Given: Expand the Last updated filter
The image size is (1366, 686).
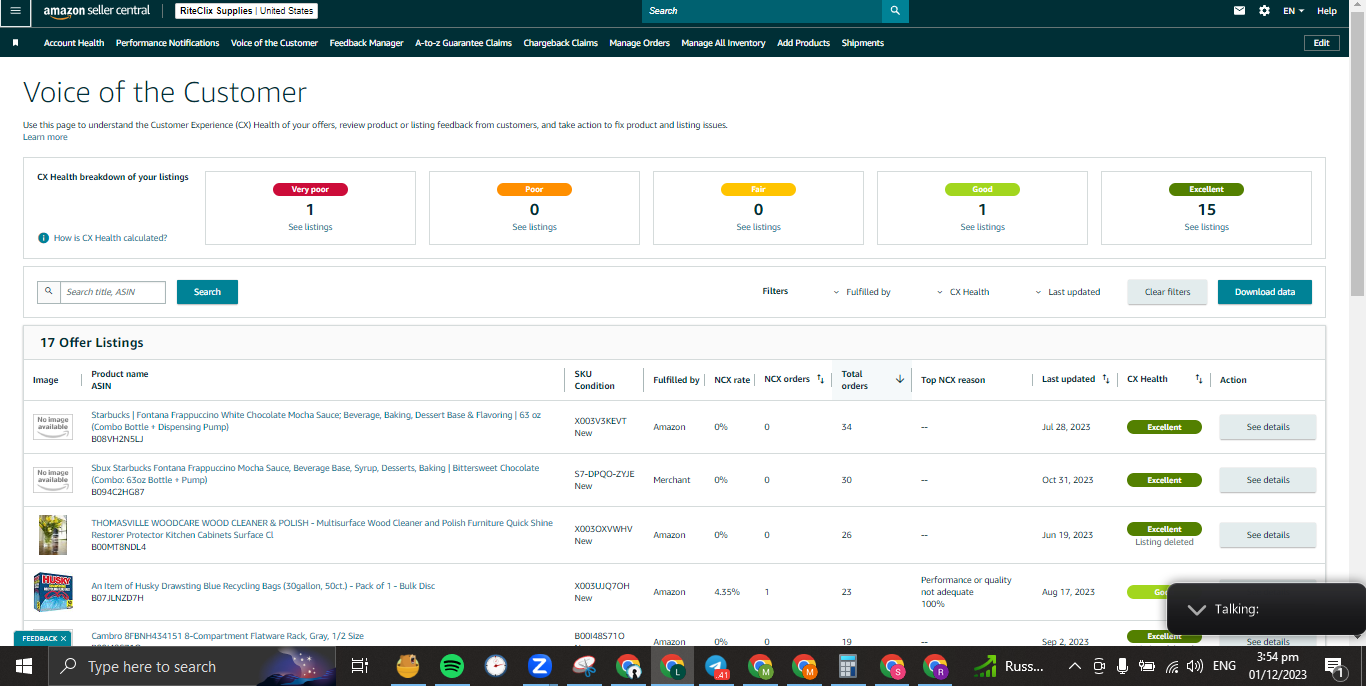Looking at the screenshot, I should coord(1067,292).
